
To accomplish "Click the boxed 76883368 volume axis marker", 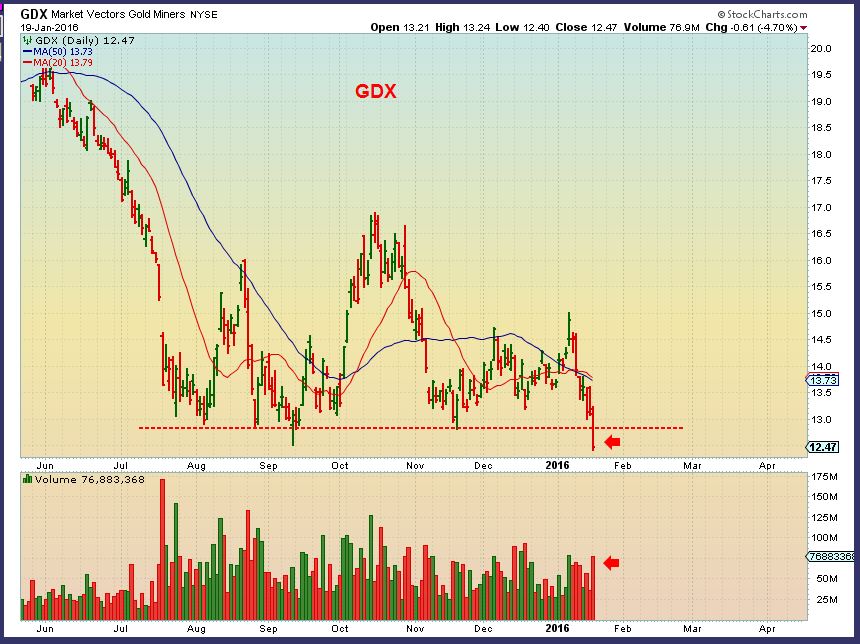I will pos(831,557).
